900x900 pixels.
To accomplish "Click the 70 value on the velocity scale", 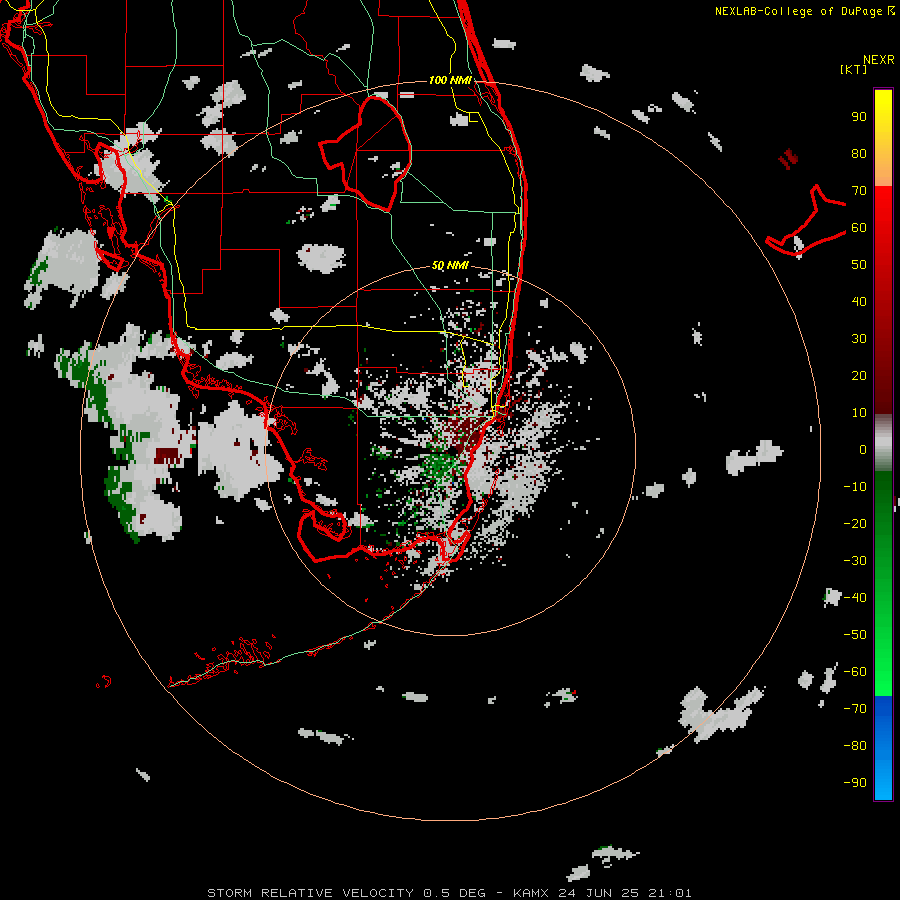I will click(859, 191).
